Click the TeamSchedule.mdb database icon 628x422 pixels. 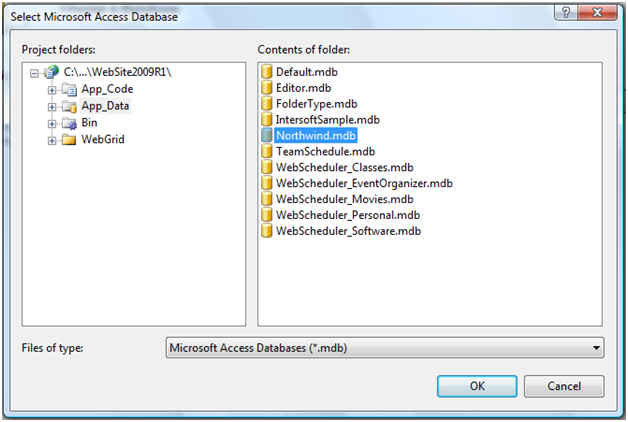tap(266, 151)
